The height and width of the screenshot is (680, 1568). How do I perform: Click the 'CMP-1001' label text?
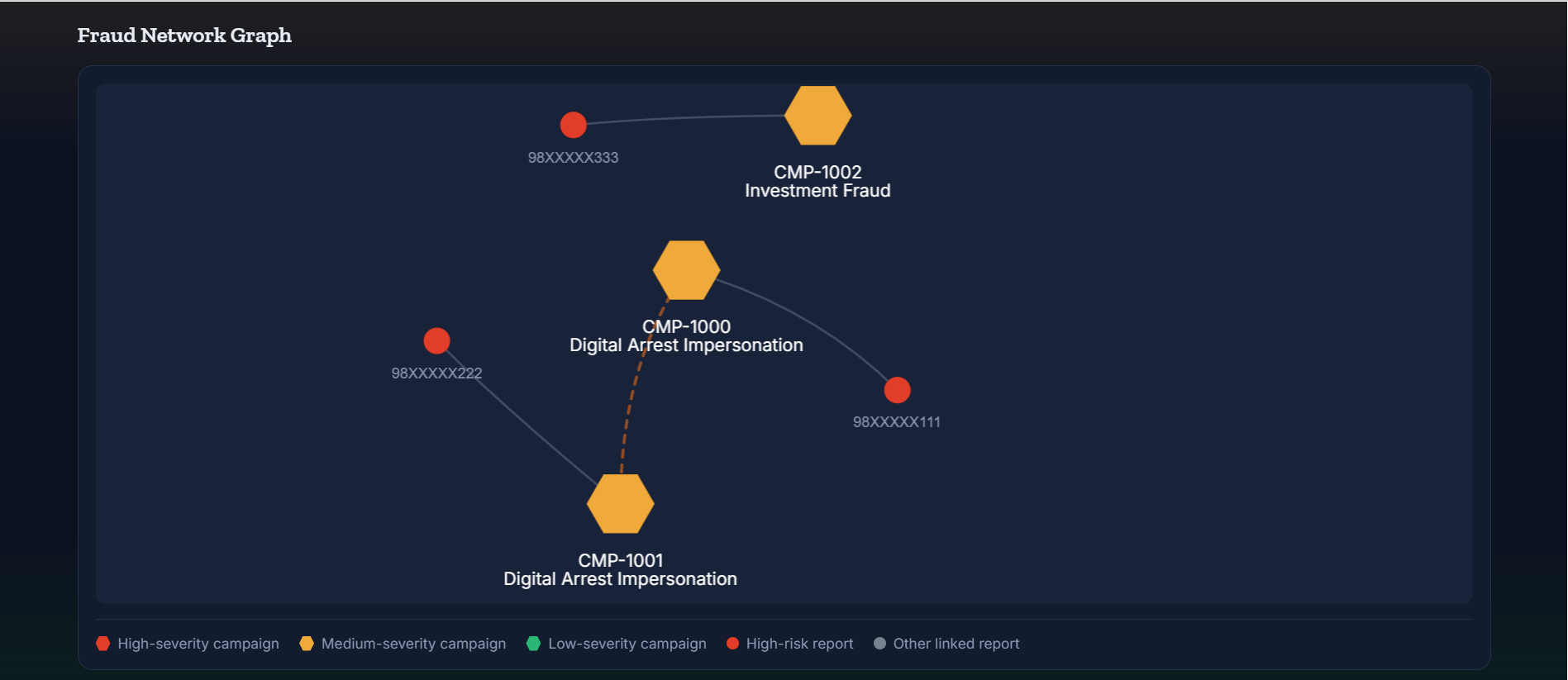[x=620, y=560]
